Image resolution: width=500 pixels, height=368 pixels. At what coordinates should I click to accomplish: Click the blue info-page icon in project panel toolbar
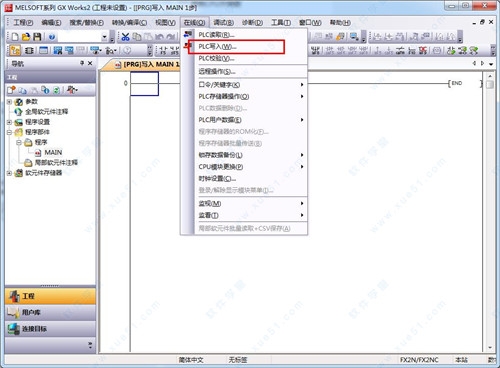(45, 90)
